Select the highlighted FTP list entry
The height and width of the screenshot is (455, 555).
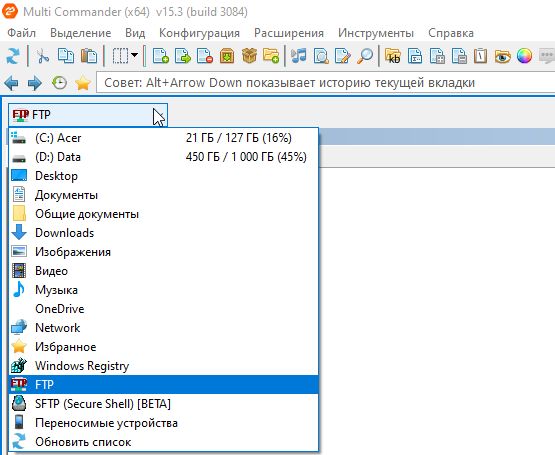tap(164, 385)
